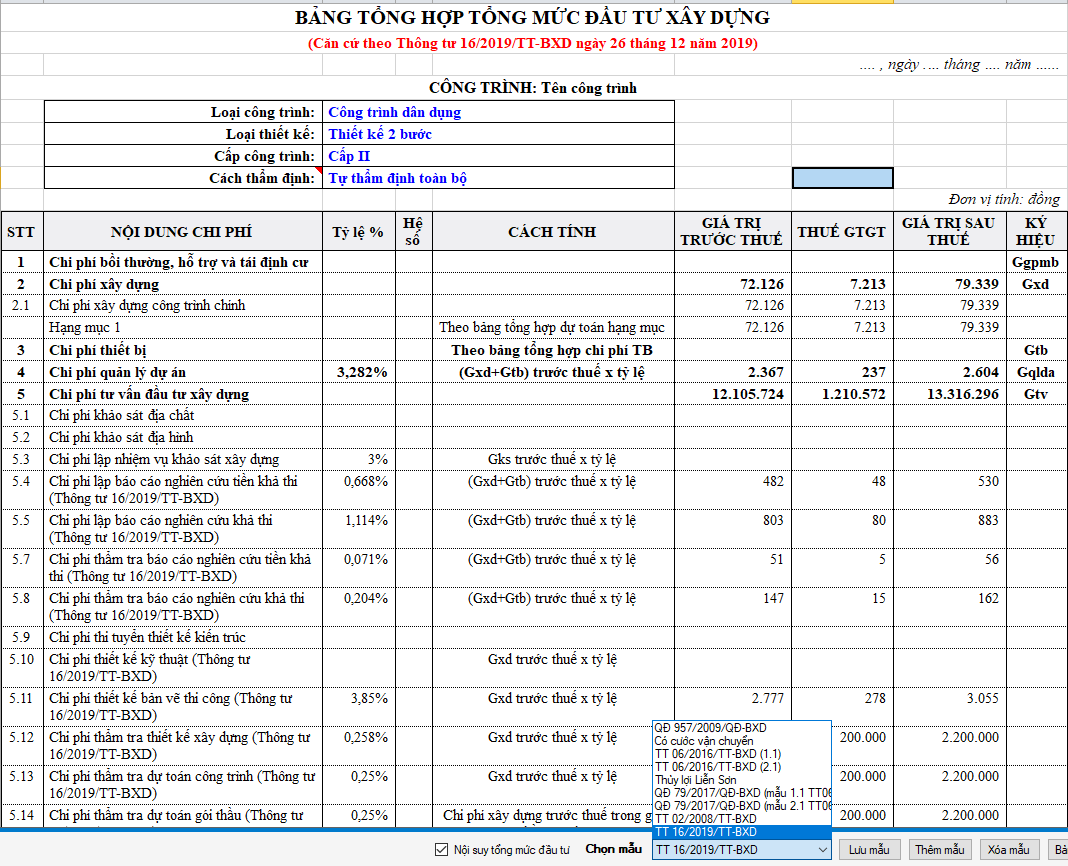Click GIÁ TRỊ SAU THUẾ header
This screenshot has height=866, width=1068.
pos(949,232)
